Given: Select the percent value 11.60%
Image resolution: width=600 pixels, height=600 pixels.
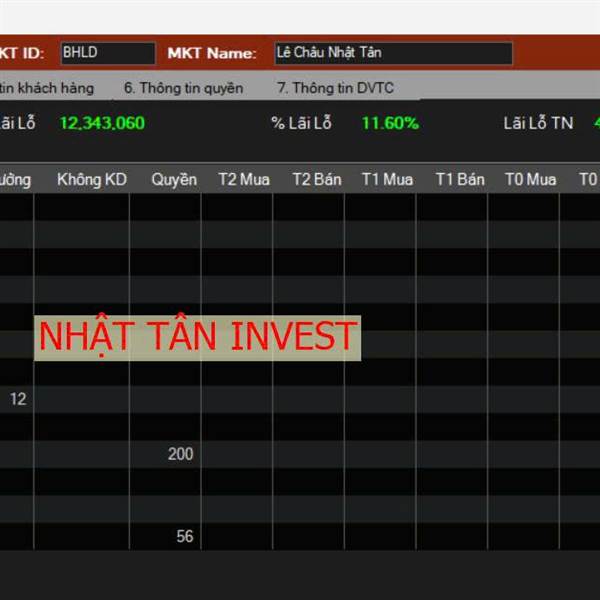Looking at the screenshot, I should click(390, 123).
